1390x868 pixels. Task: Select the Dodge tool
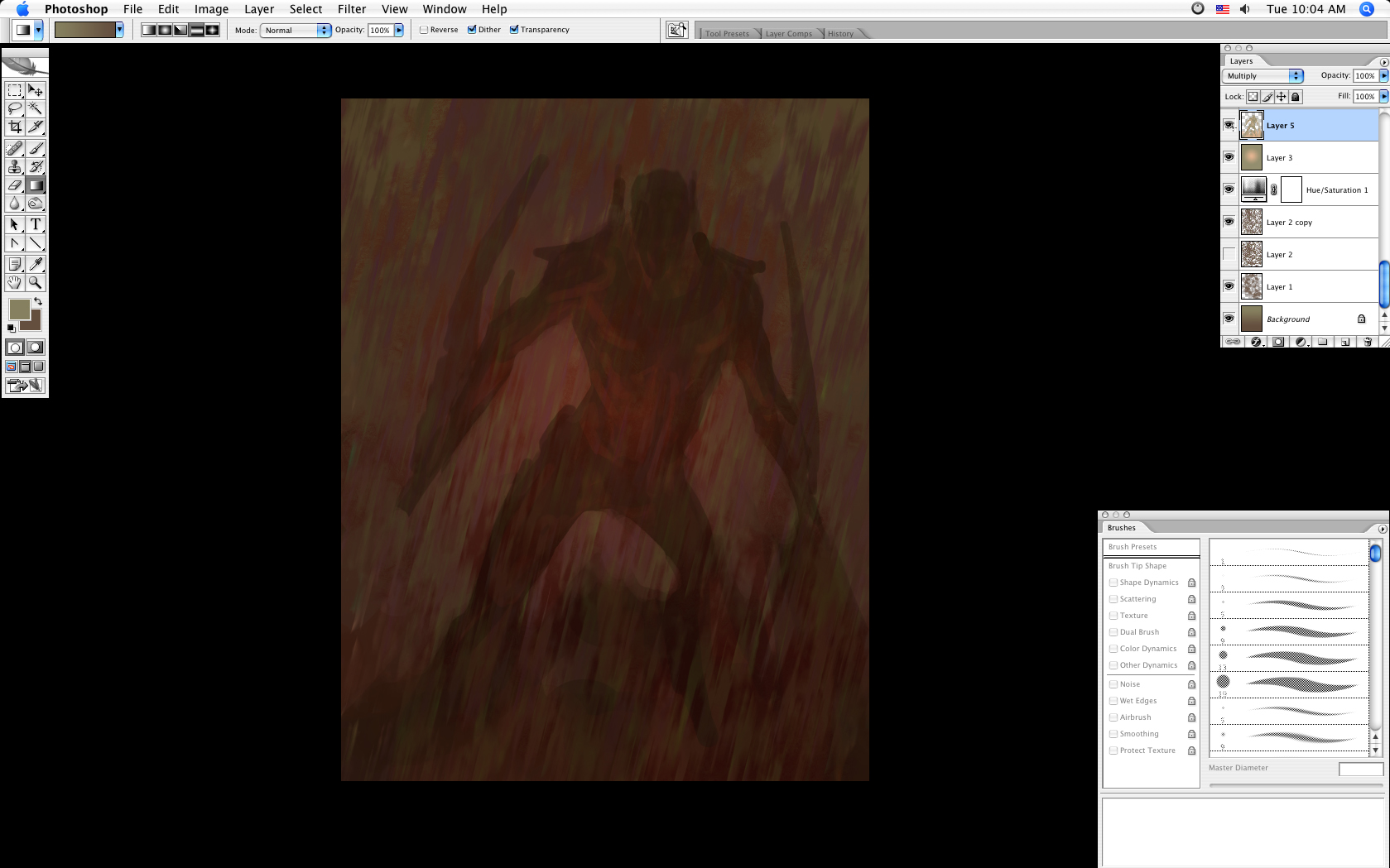36,203
